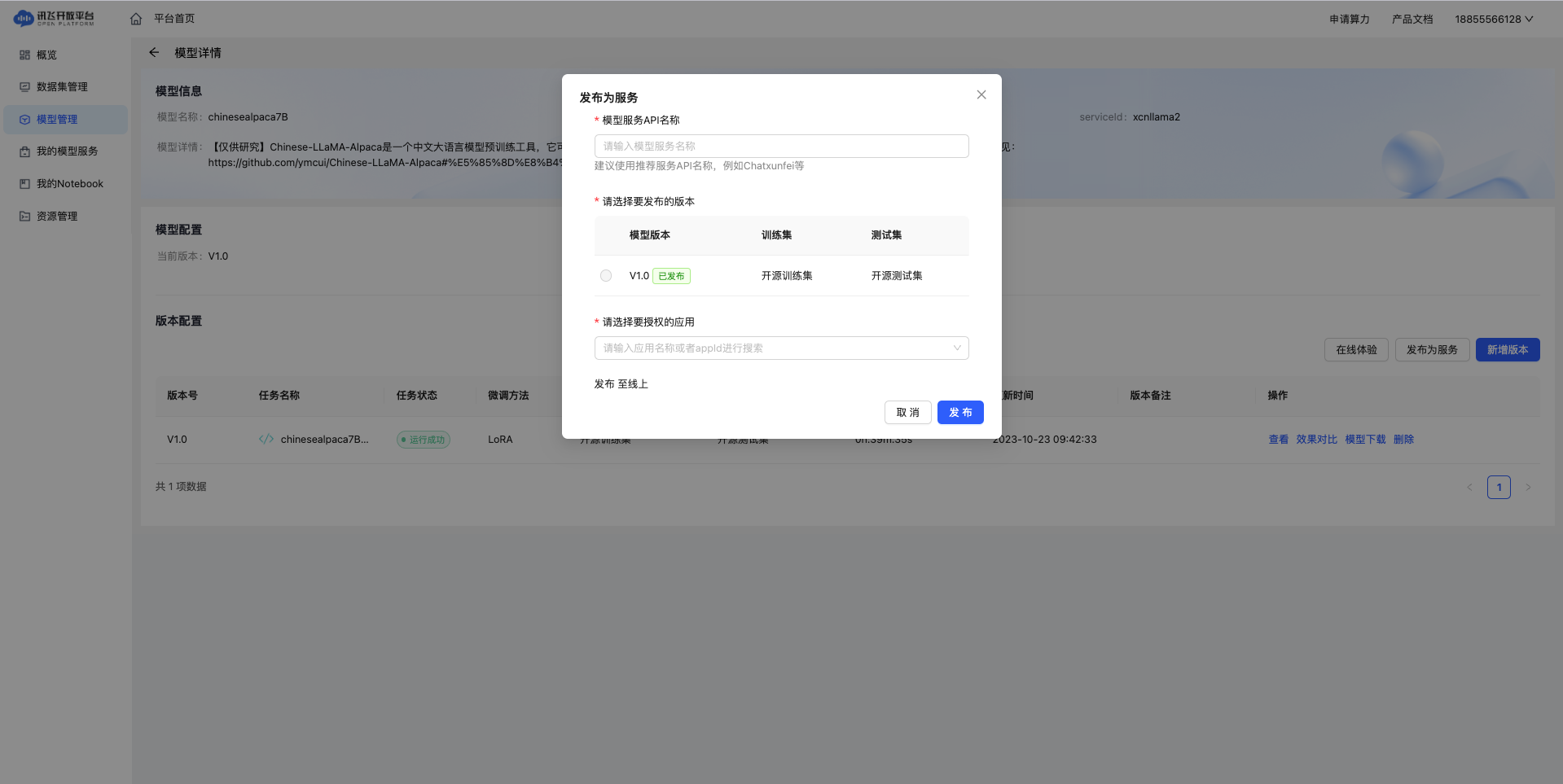Click the 模型下载 link for V1.0
1563x784 pixels.
[1365, 440]
